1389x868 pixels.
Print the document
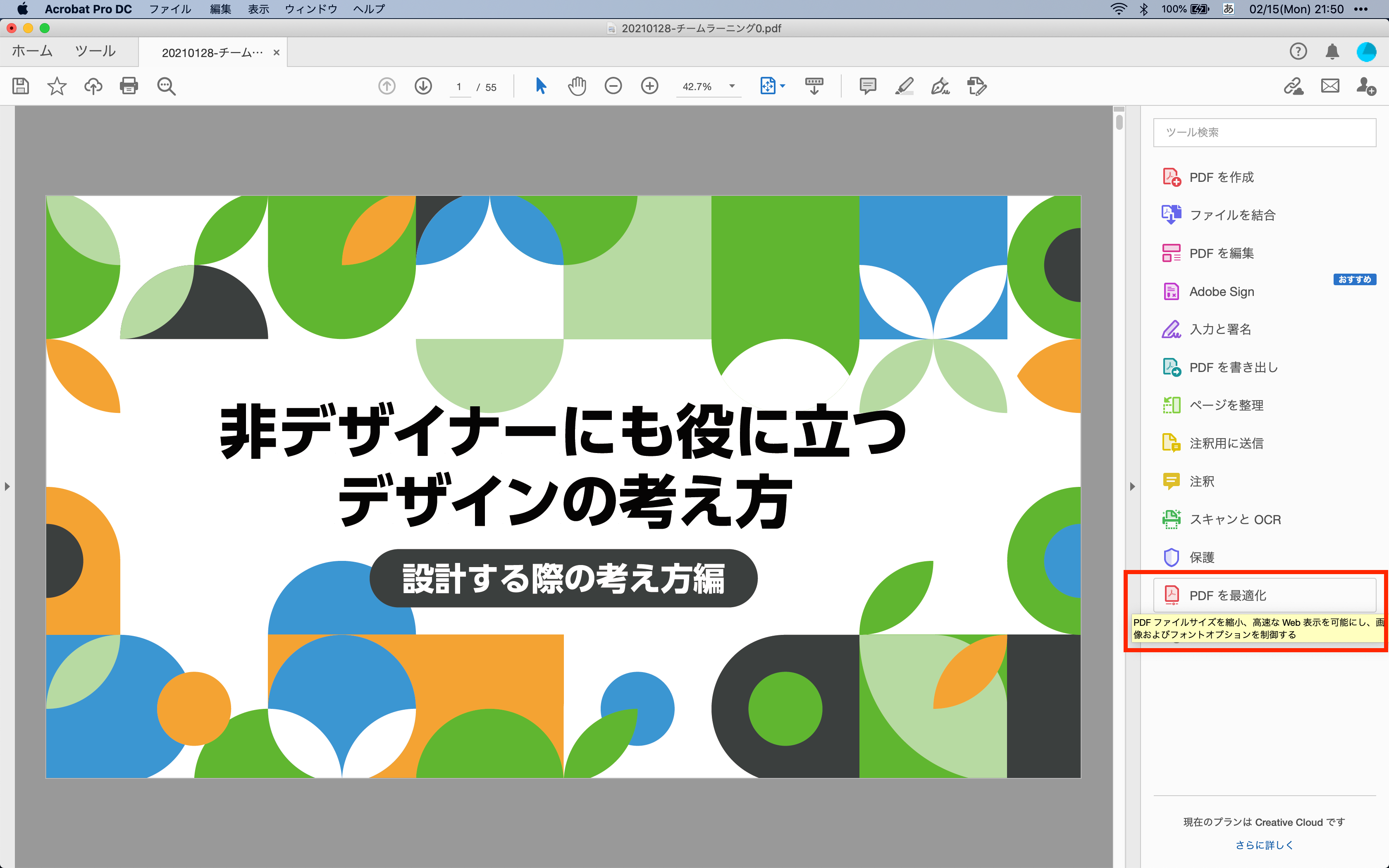pyautogui.click(x=129, y=86)
